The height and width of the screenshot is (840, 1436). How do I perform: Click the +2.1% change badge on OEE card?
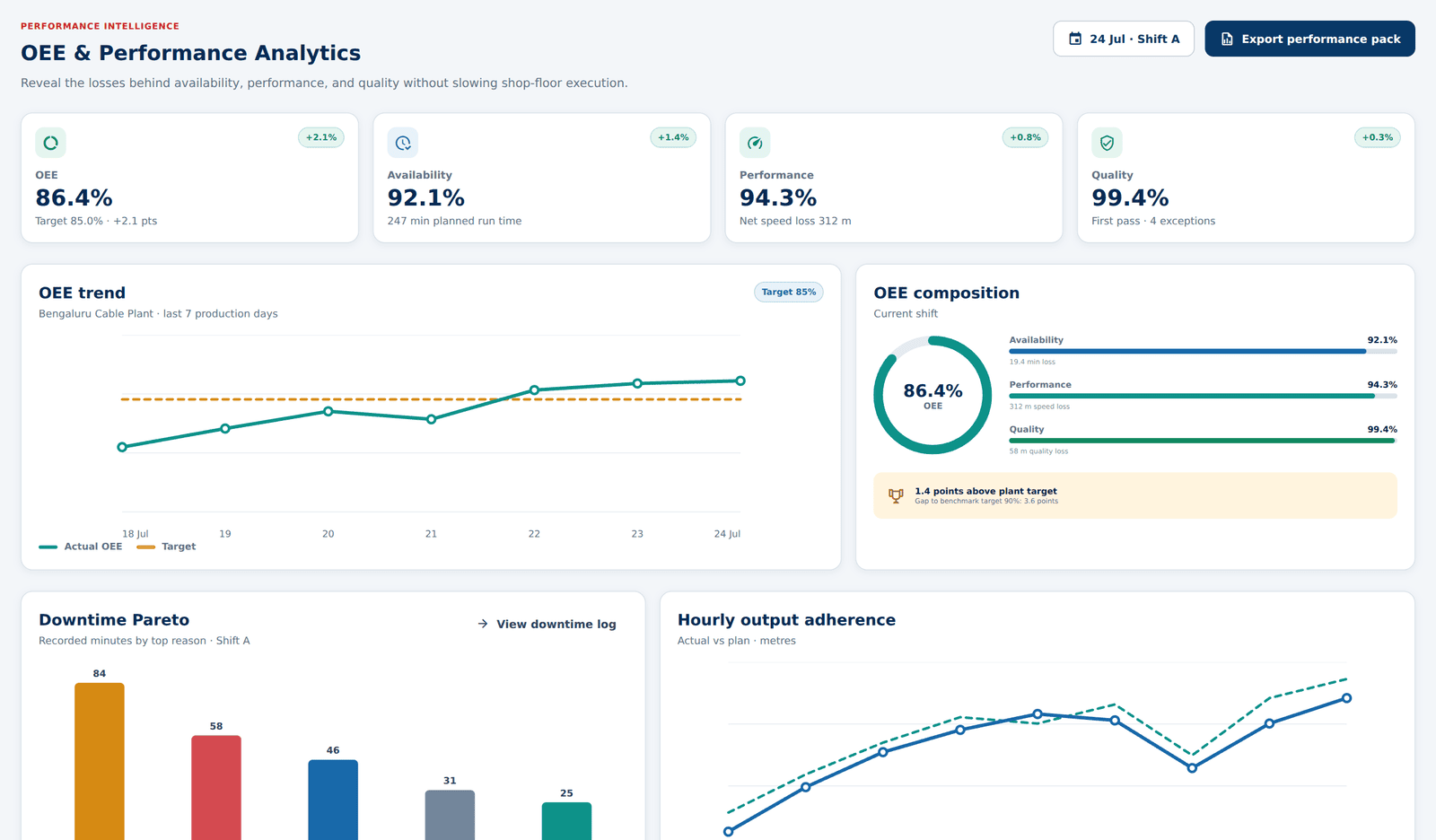coord(321,137)
